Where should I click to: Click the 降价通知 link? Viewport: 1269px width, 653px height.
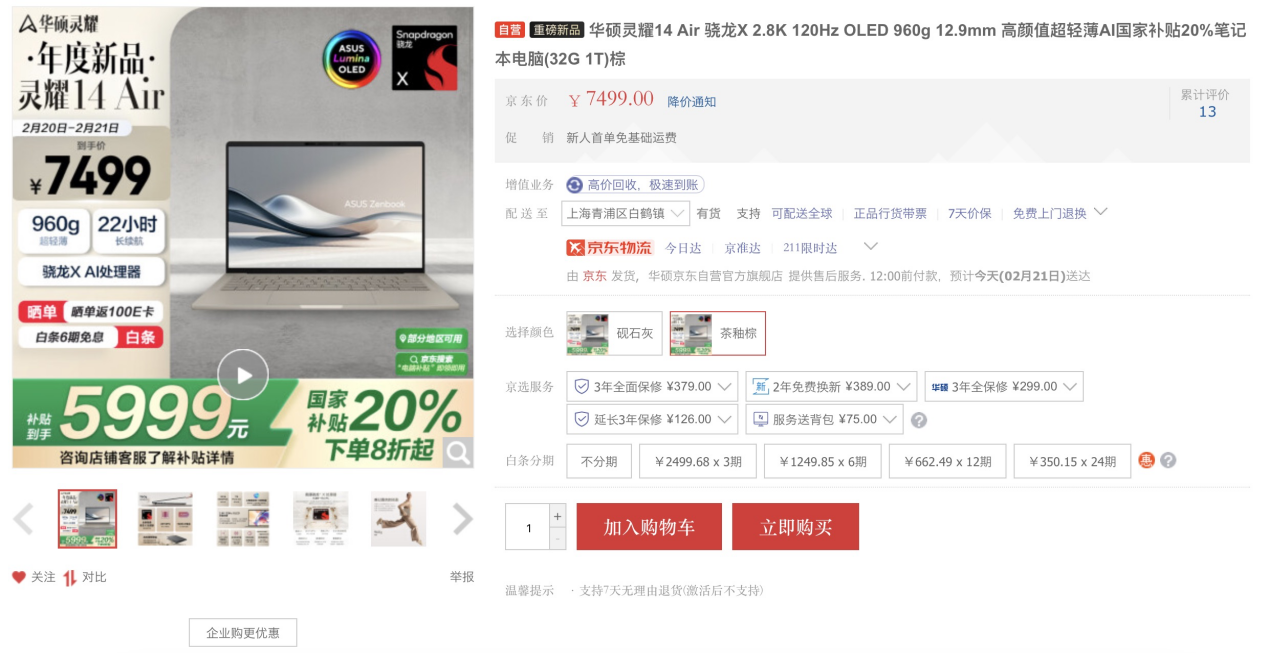coord(692,102)
